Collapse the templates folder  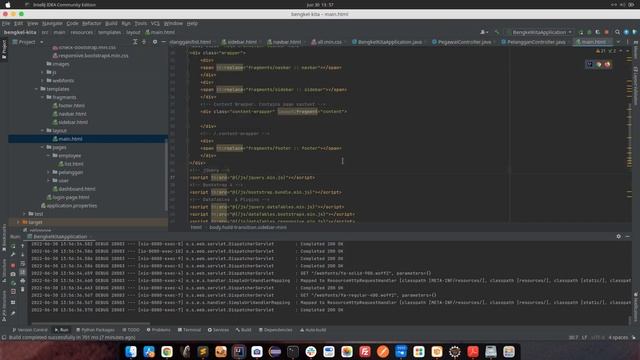coord(36,89)
